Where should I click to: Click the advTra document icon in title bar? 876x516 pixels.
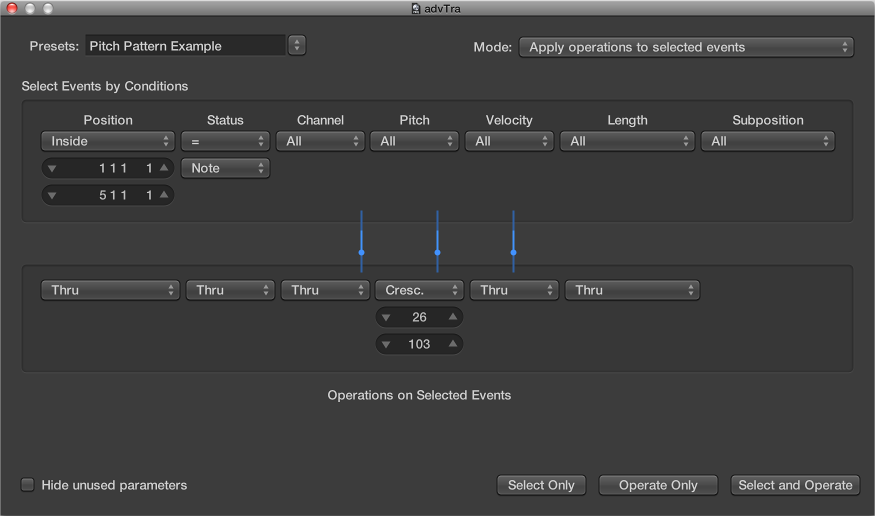coord(416,8)
